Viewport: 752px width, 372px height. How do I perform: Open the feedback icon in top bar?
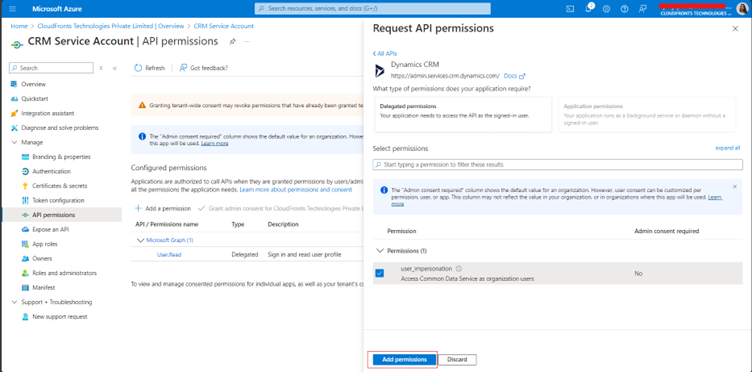(643, 9)
